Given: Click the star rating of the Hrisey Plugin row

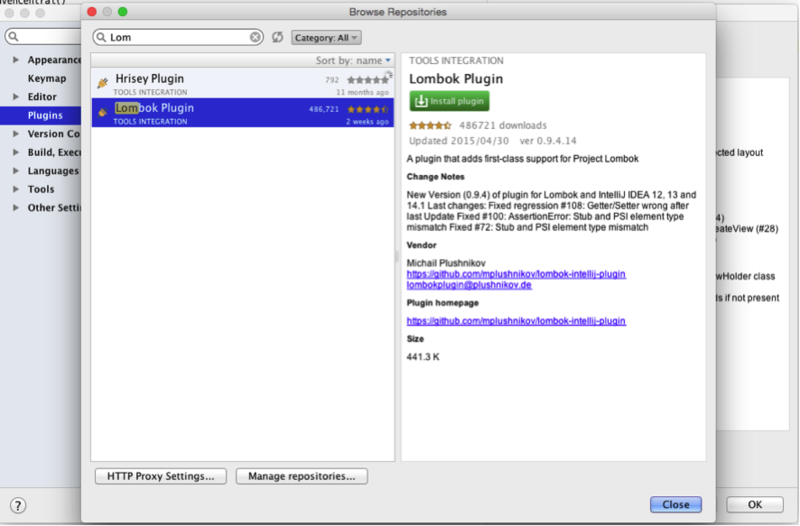Looking at the screenshot, I should [367, 80].
